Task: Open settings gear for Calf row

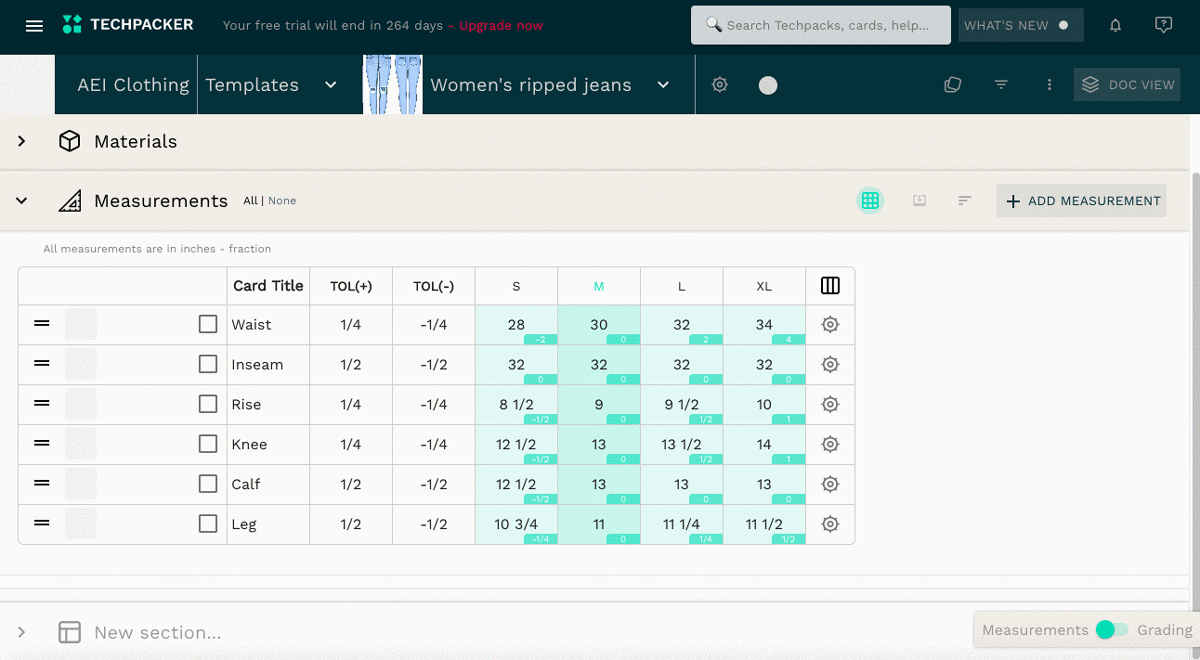Action: [830, 484]
